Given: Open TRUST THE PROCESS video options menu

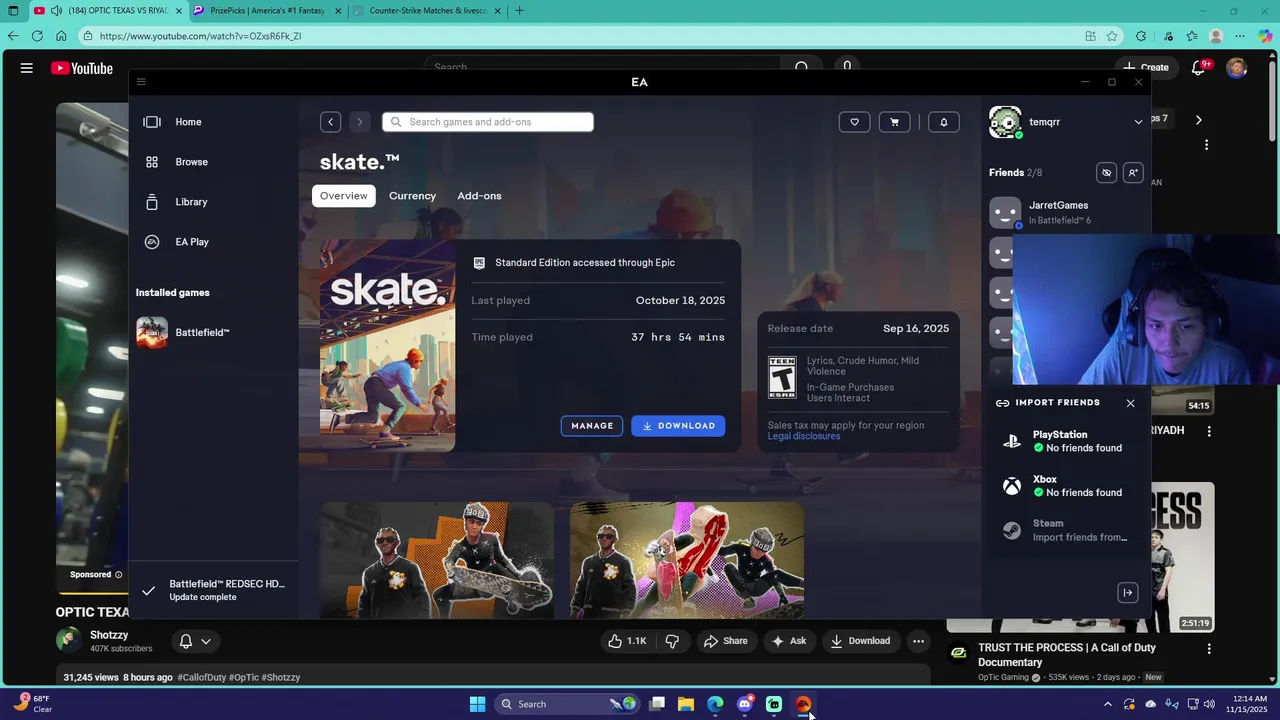Looking at the screenshot, I should pyautogui.click(x=1209, y=649).
